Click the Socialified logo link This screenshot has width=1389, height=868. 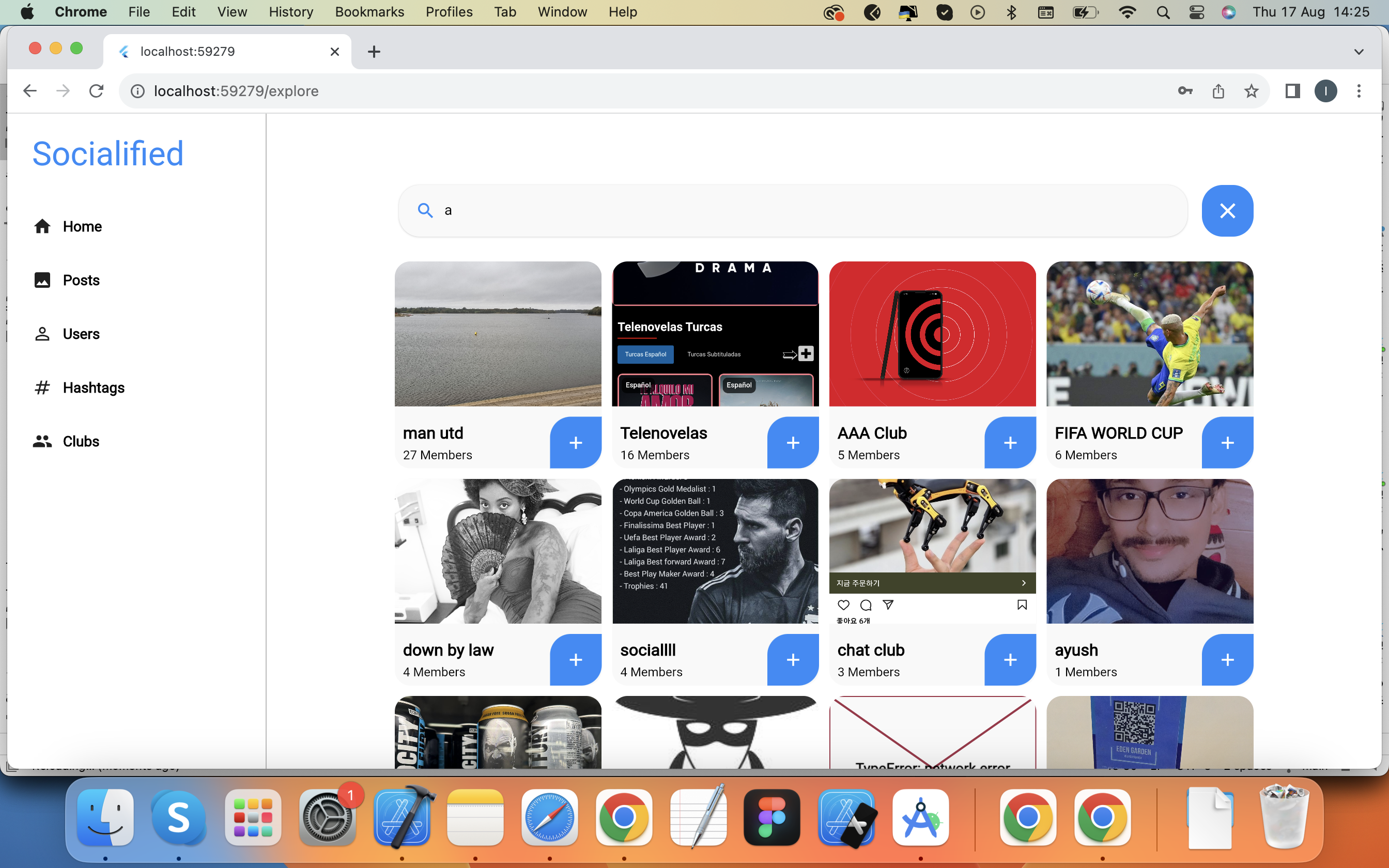coord(108,154)
